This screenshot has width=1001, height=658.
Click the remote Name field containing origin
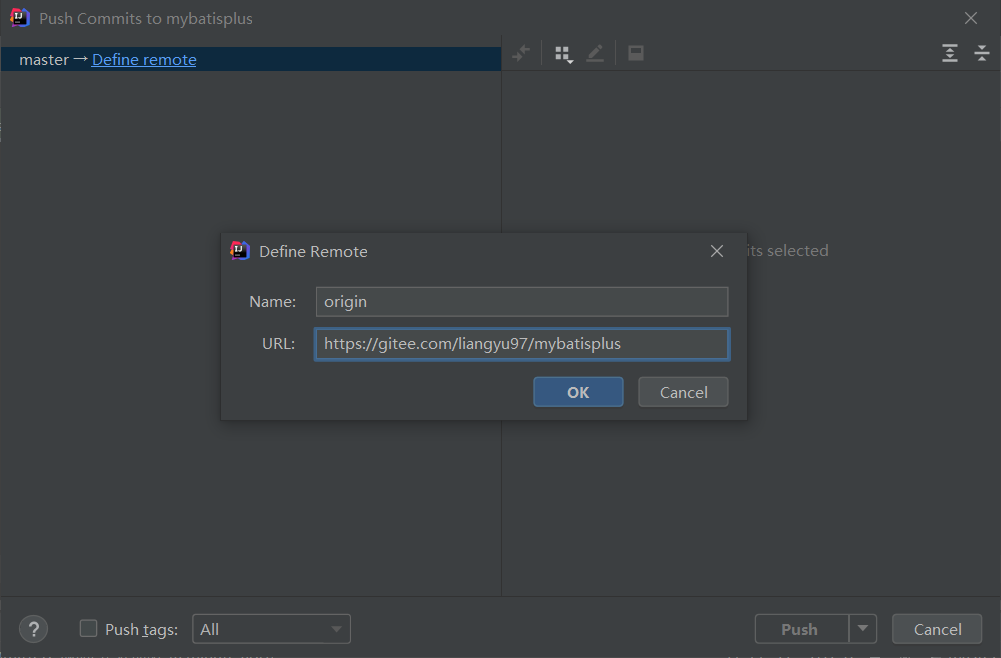point(522,301)
